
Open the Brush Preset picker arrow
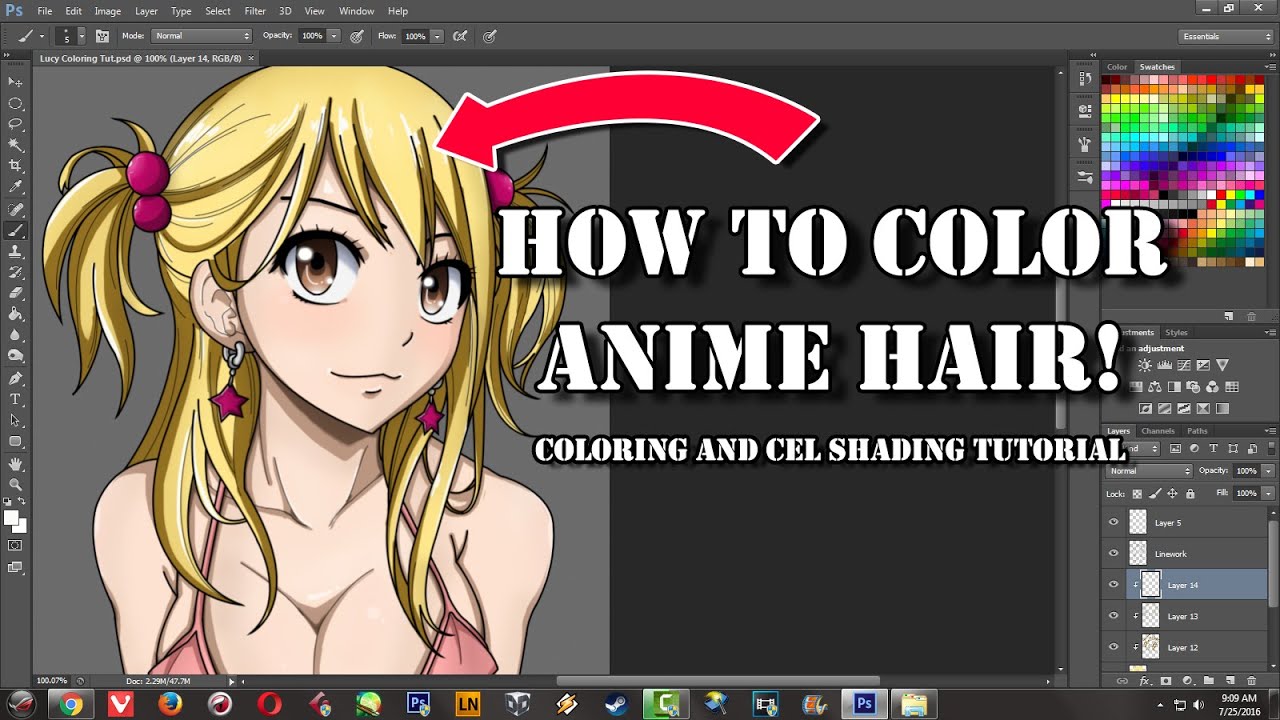pyautogui.click(x=81, y=36)
